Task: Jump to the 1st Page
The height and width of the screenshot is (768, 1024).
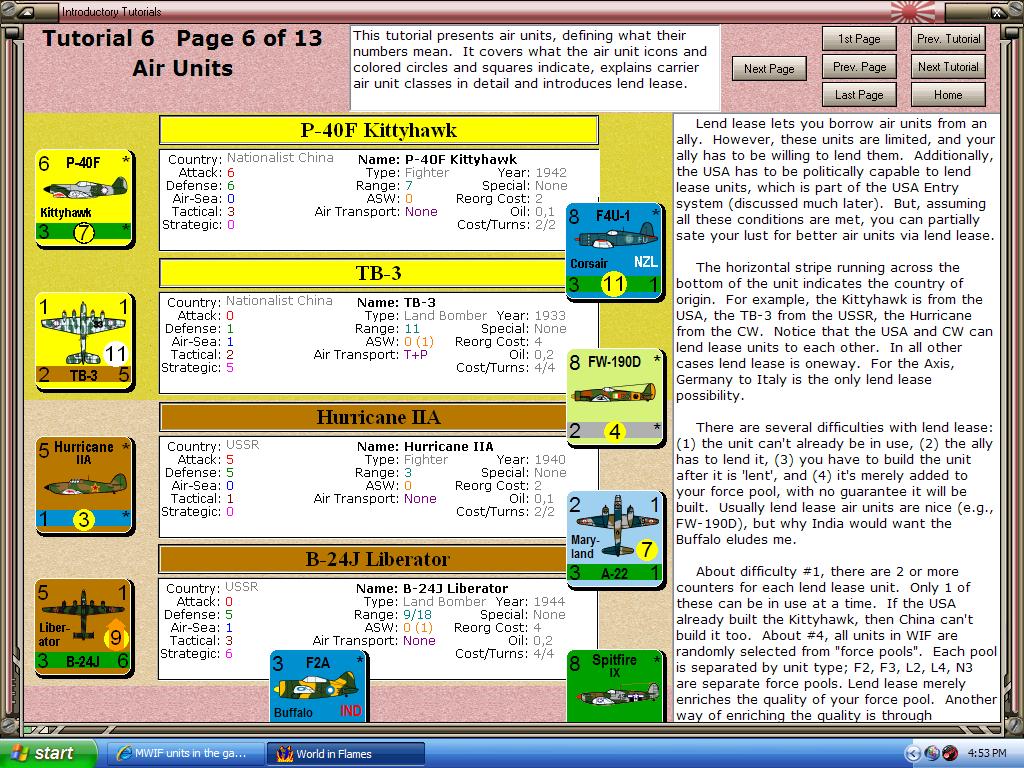Action: [x=859, y=39]
